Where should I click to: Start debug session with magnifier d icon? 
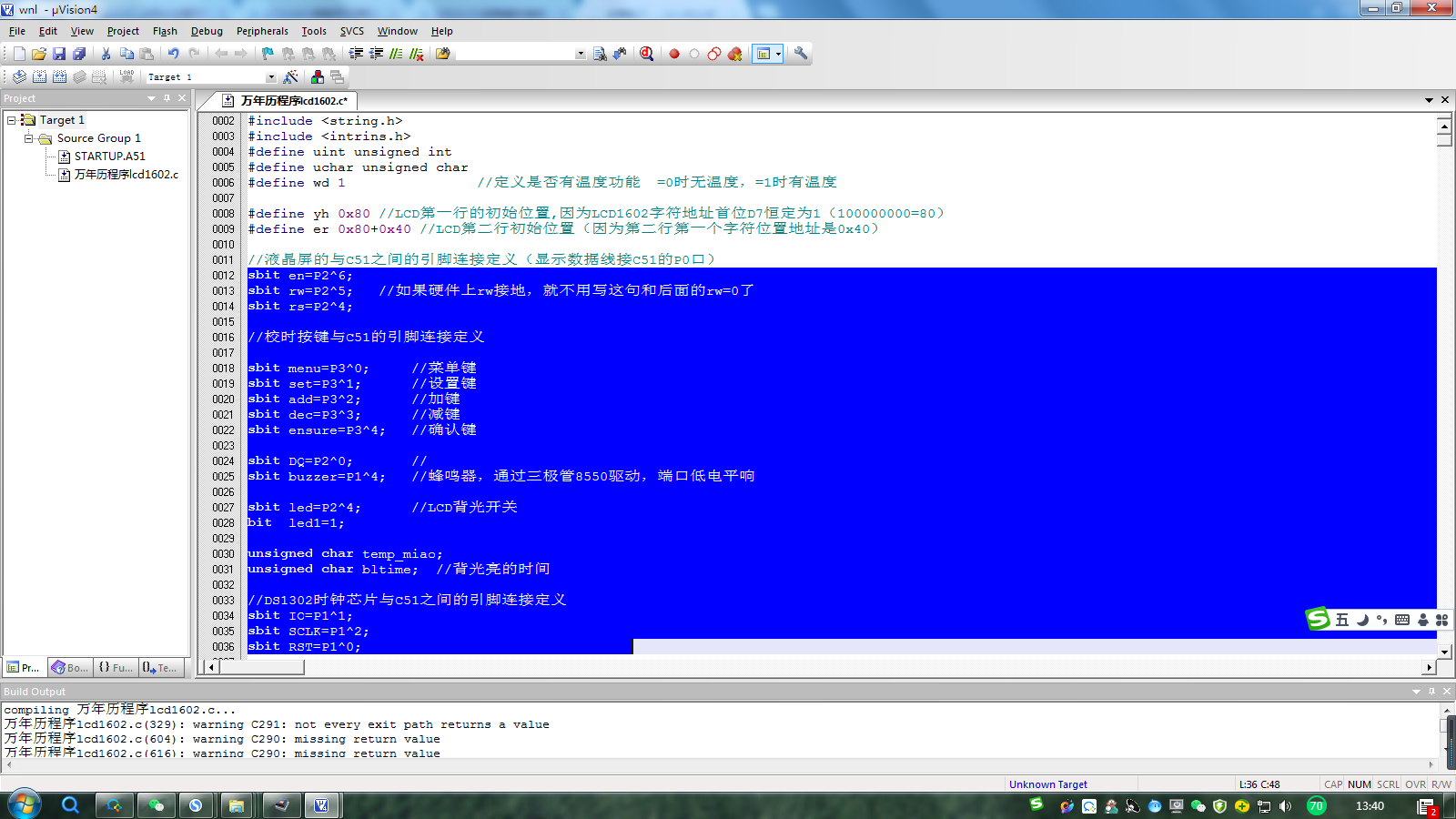(646, 54)
